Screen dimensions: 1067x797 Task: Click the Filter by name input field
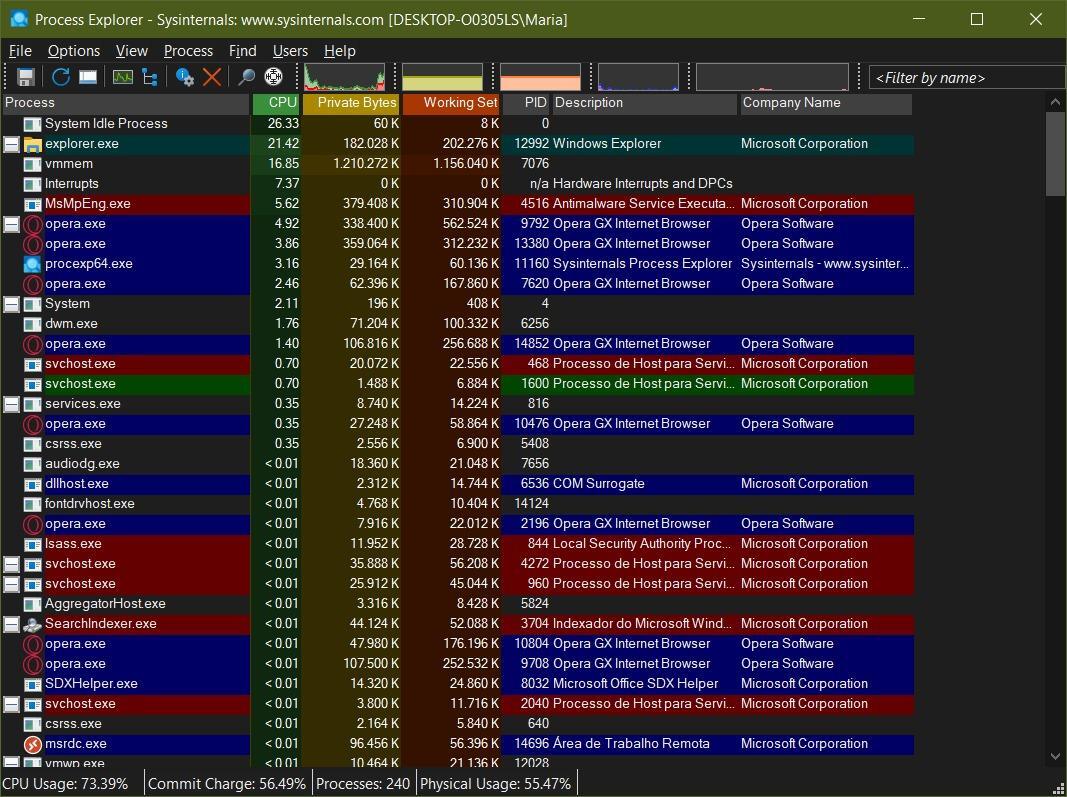click(968, 78)
